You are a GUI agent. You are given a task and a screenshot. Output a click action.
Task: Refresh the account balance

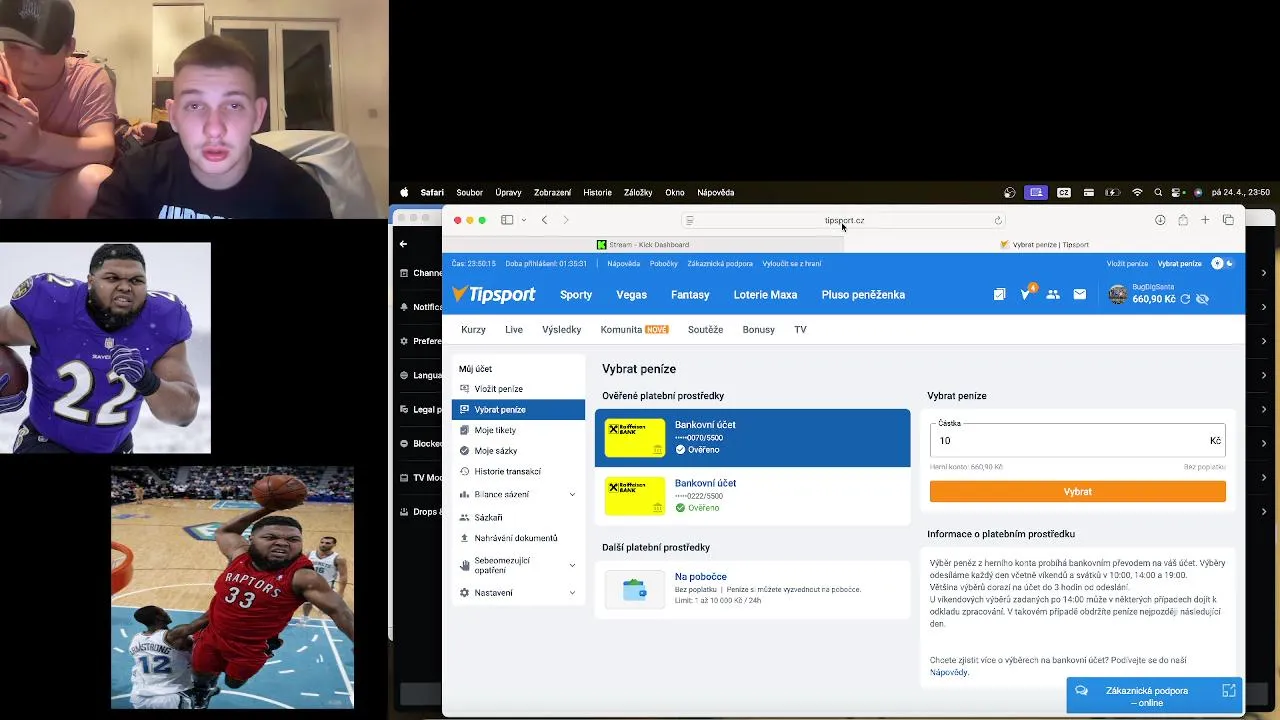1185,299
